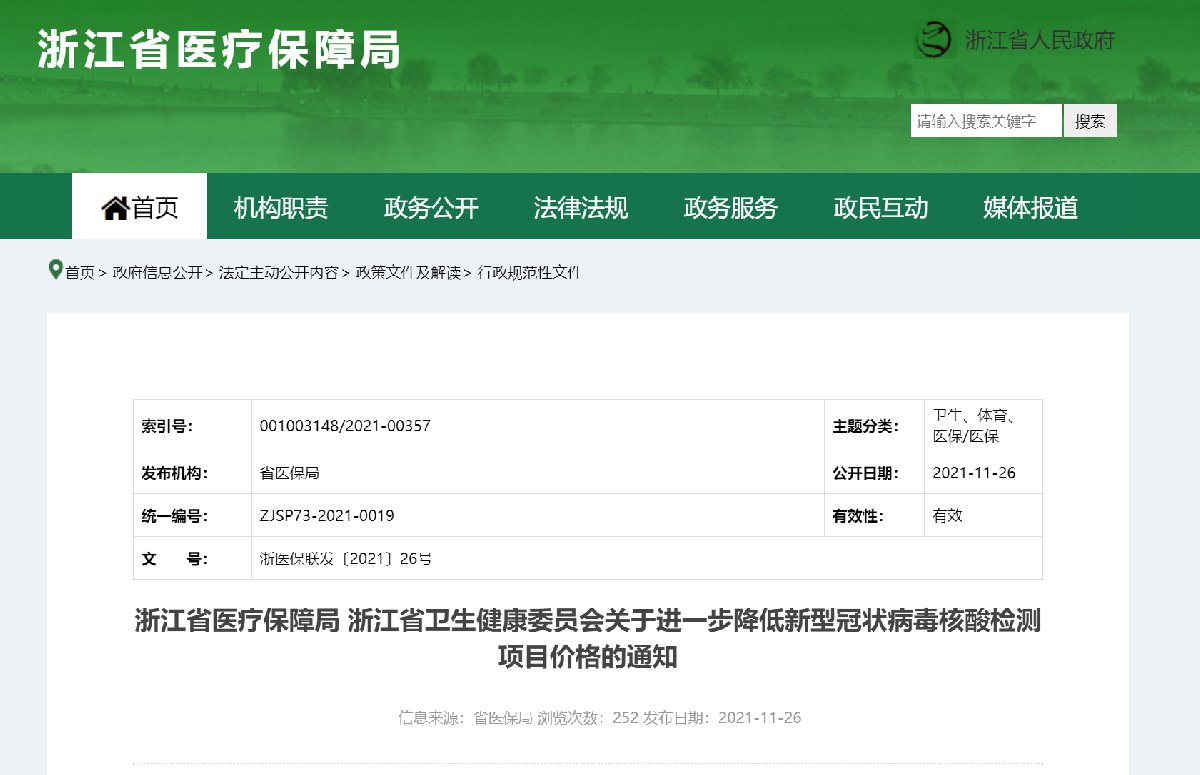
Task: Open 政府信息公开 breadcrumb link
Action: click(157, 272)
